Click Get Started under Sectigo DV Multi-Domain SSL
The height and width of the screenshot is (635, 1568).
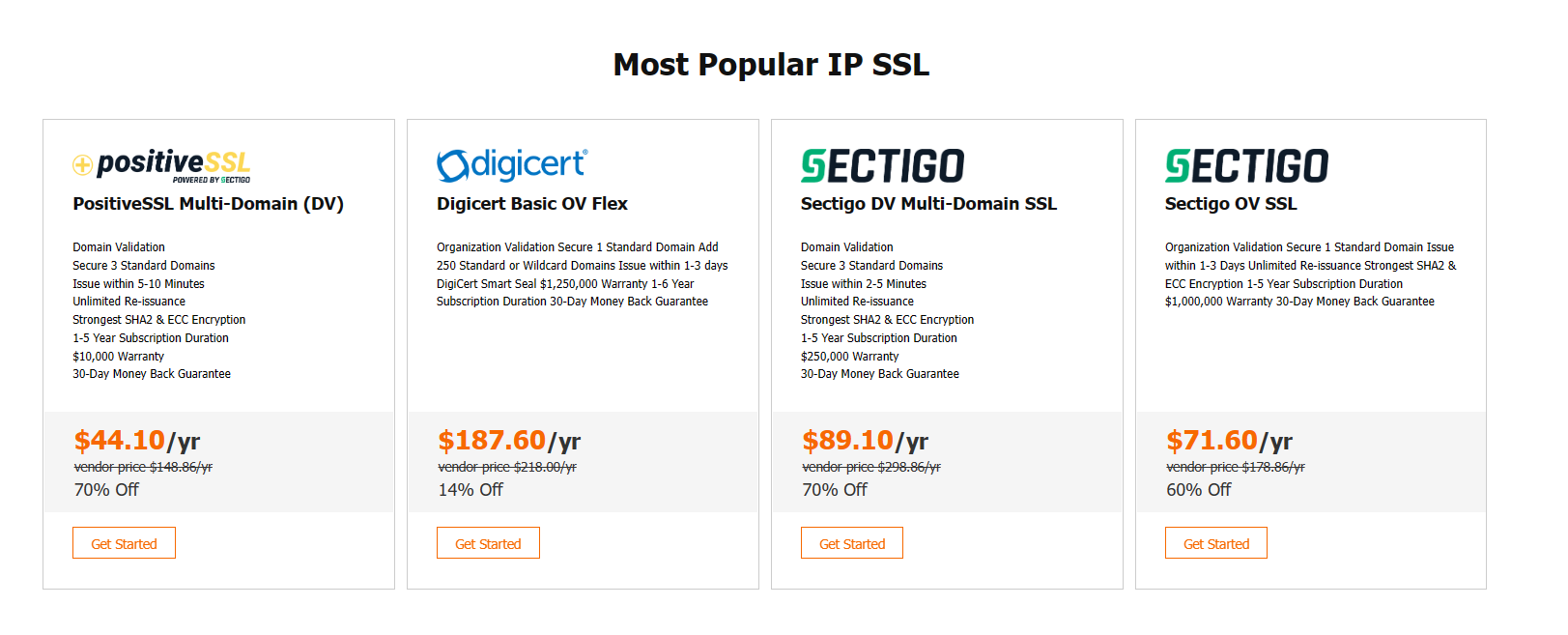point(852,542)
